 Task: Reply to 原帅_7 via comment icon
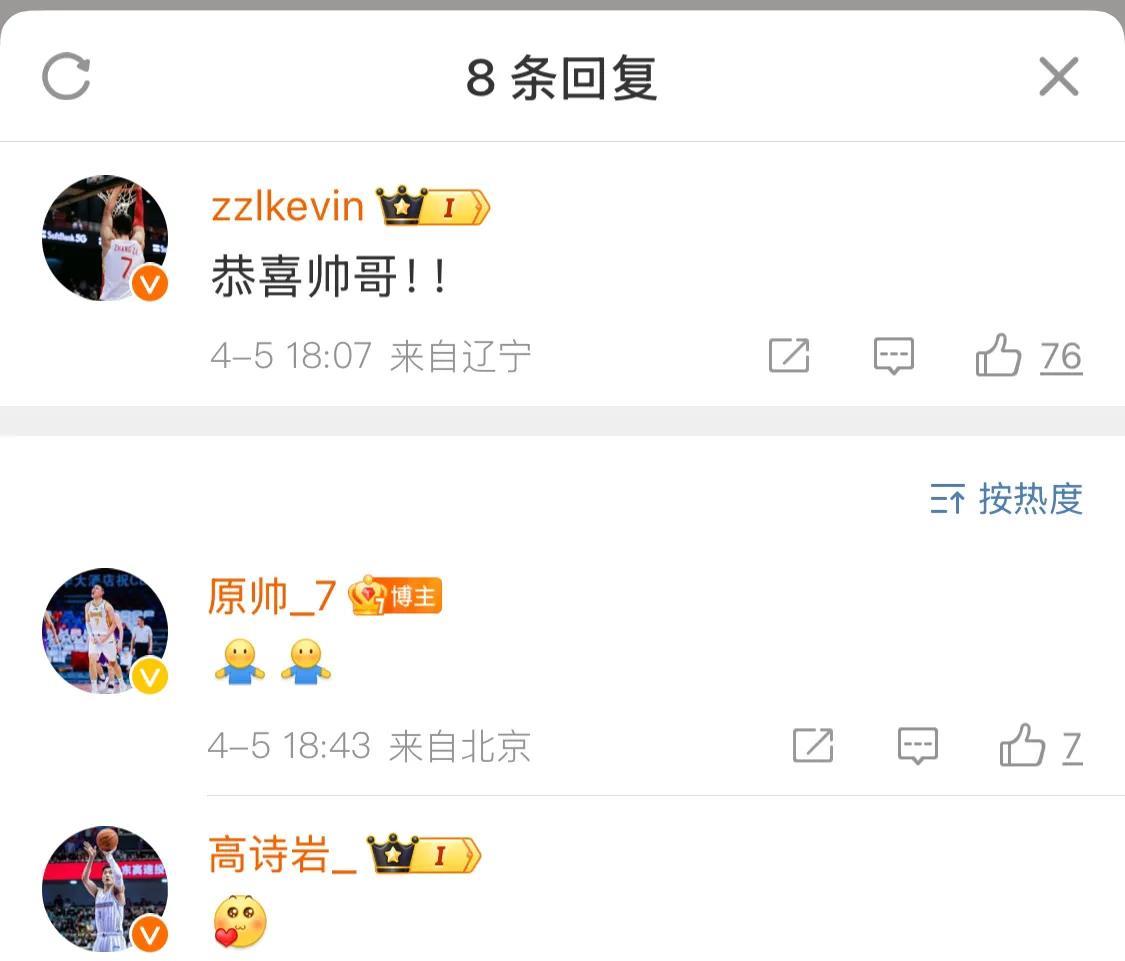(918, 746)
